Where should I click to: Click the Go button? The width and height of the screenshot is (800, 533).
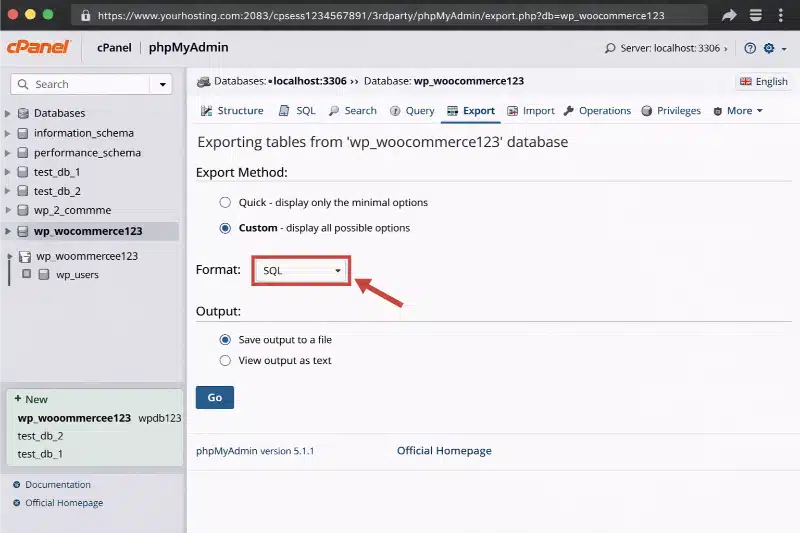pos(215,397)
